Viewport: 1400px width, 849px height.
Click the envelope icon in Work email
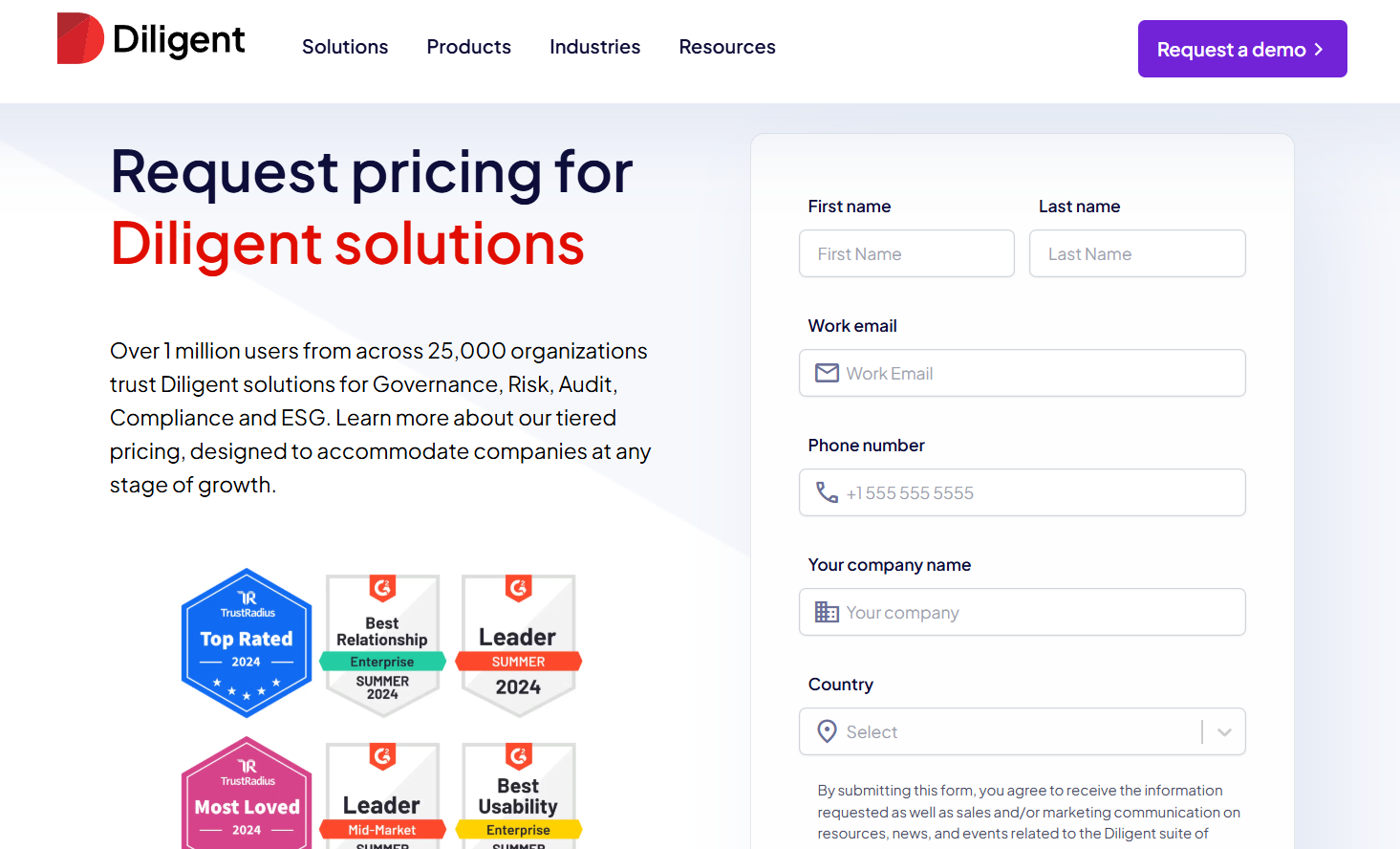coord(827,373)
